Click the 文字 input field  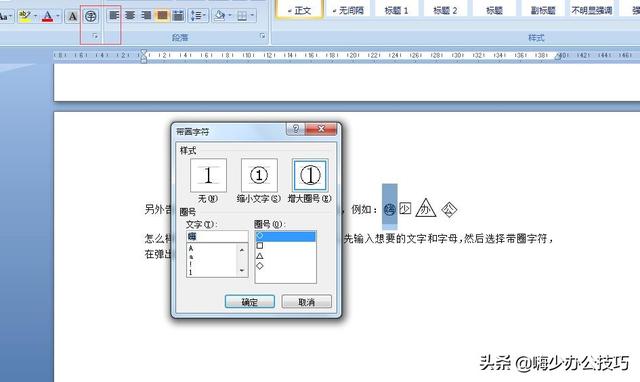tap(217, 236)
